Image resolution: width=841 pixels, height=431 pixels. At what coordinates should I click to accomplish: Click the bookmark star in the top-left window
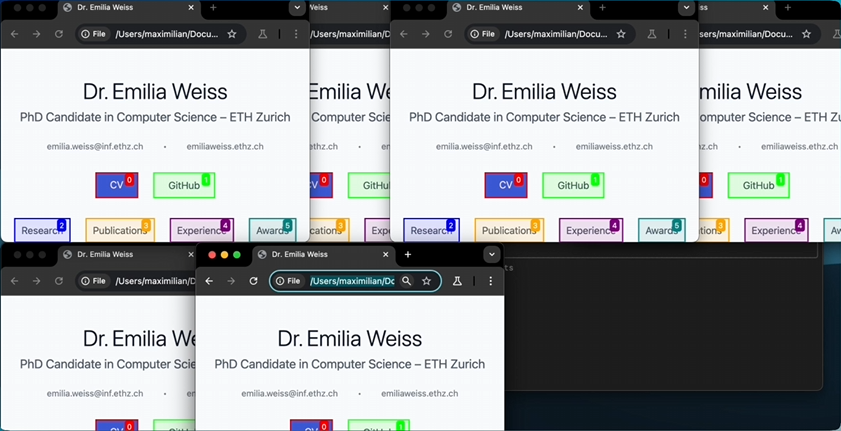click(232, 34)
